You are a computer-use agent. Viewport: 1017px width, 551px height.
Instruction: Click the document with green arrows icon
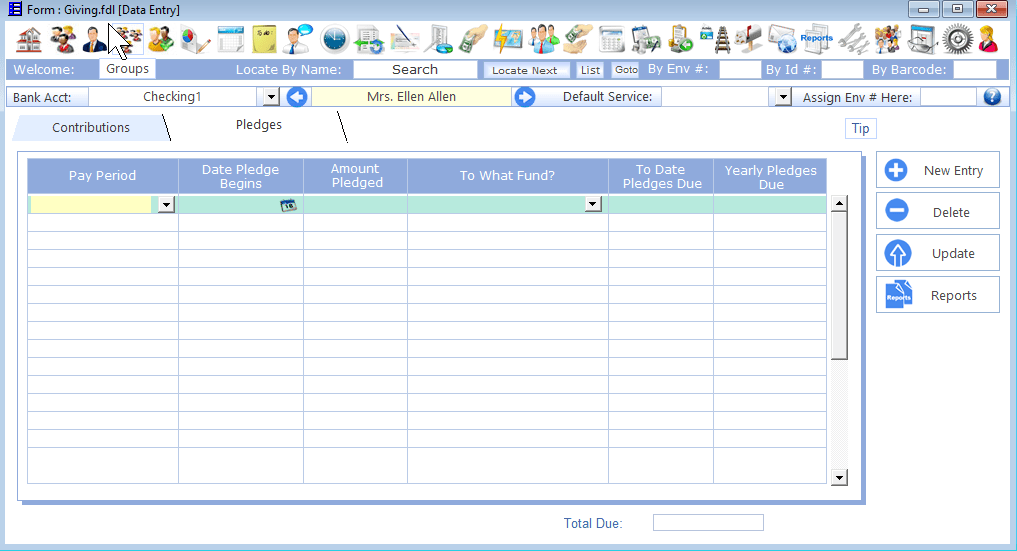[x=369, y=40]
